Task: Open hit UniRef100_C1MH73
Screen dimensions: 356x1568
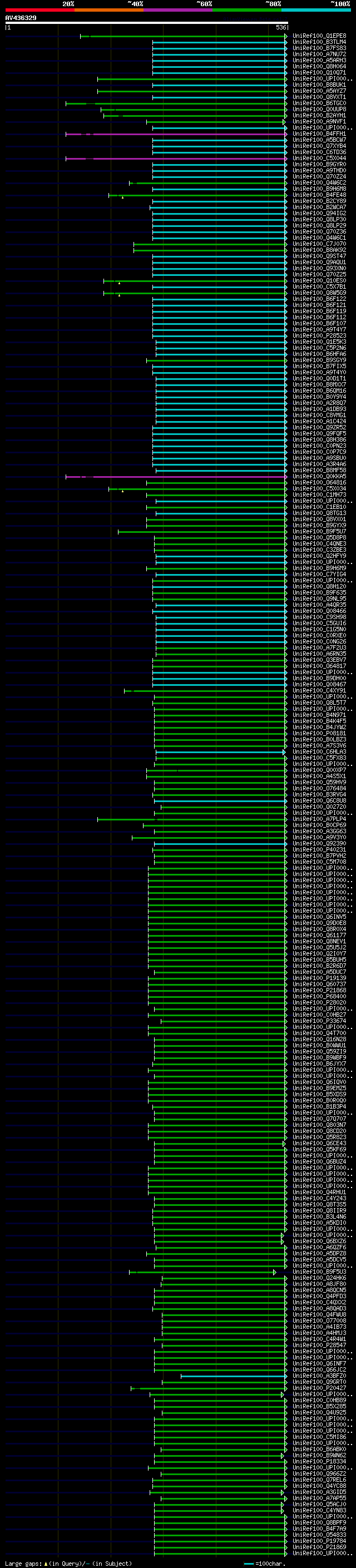Action: (x=319, y=495)
